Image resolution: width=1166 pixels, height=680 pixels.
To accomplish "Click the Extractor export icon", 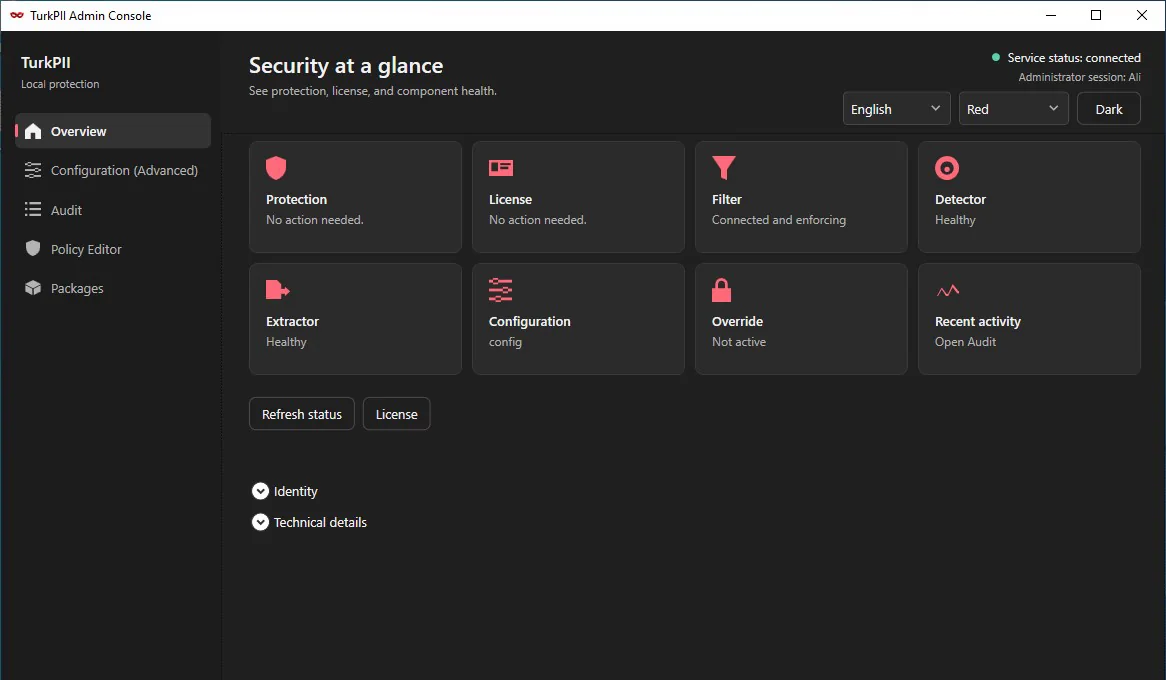I will click(x=277, y=289).
